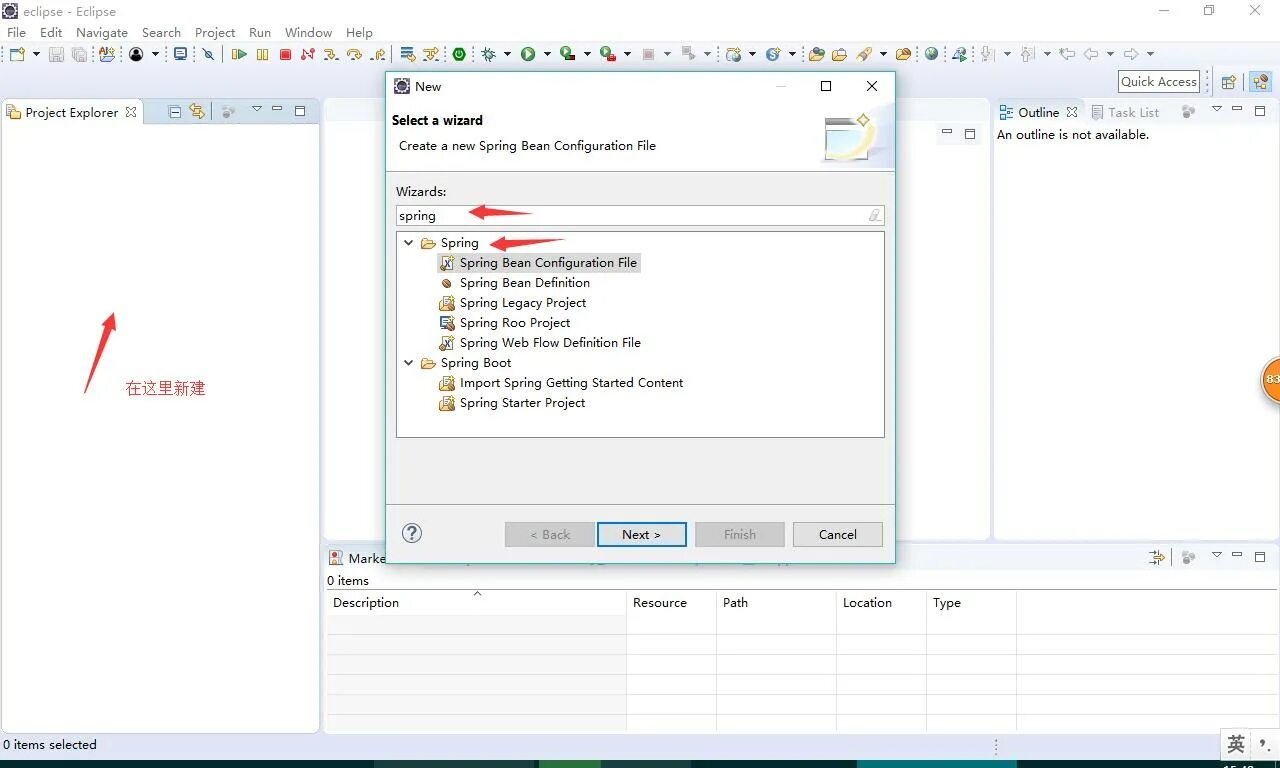Click the Step Return icon
Viewport: 1280px width, 768px height.
coord(378,54)
